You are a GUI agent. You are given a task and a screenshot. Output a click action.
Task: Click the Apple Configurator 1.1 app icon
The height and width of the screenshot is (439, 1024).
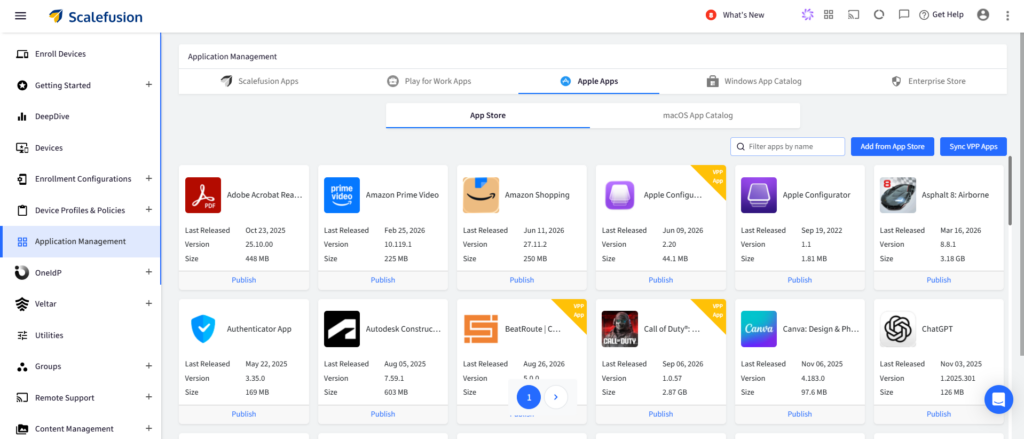[759, 195]
